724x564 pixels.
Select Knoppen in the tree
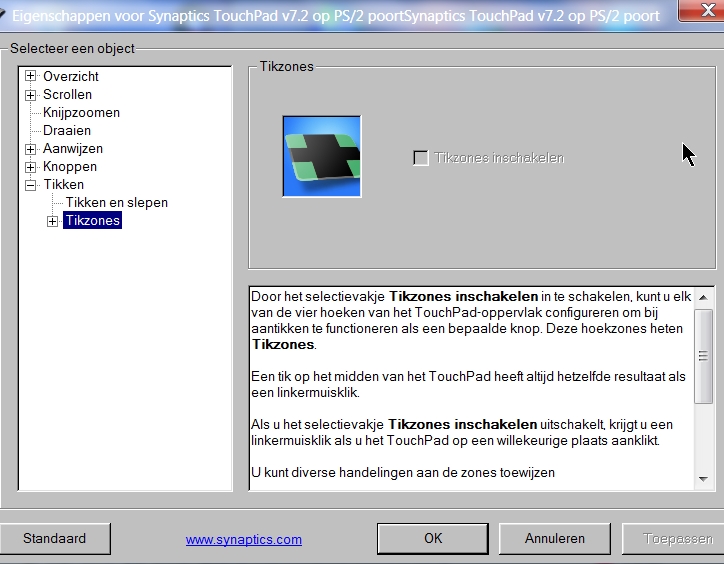(70, 167)
